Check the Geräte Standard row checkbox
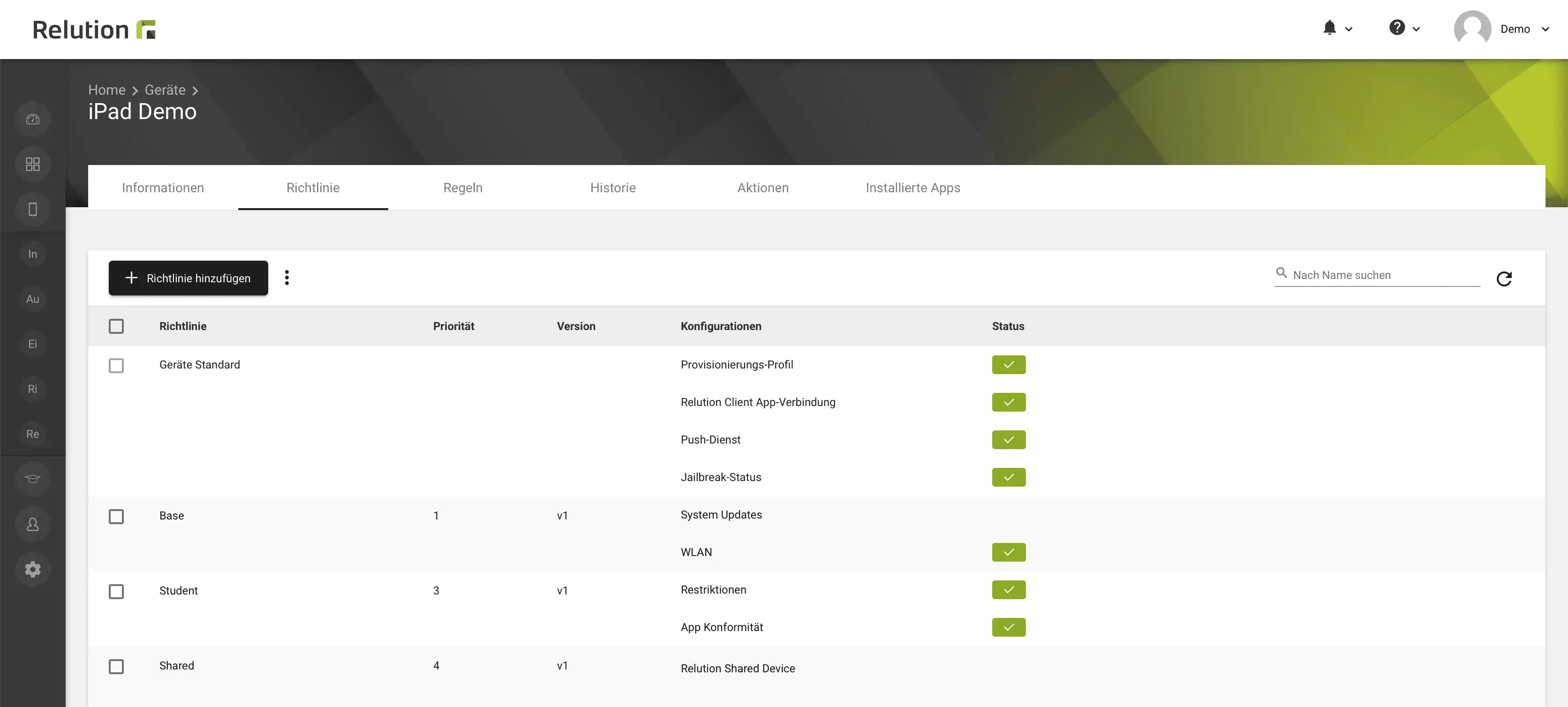 (x=116, y=366)
